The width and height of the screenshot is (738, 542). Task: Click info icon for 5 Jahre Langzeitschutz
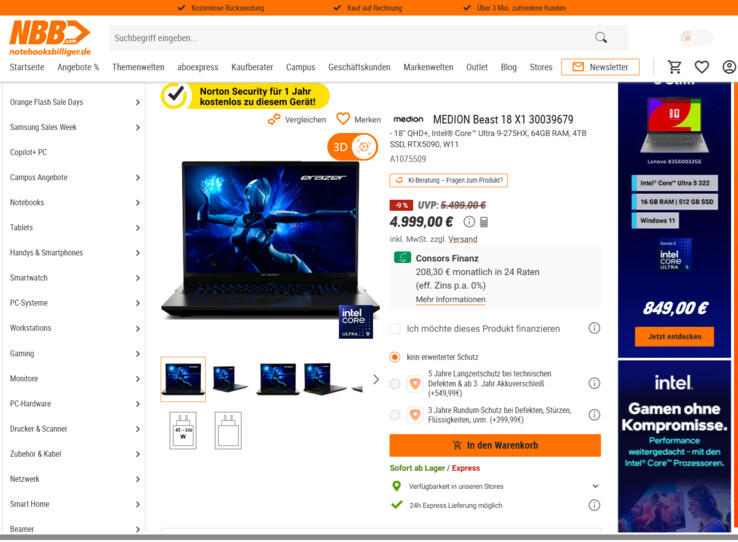(x=594, y=383)
